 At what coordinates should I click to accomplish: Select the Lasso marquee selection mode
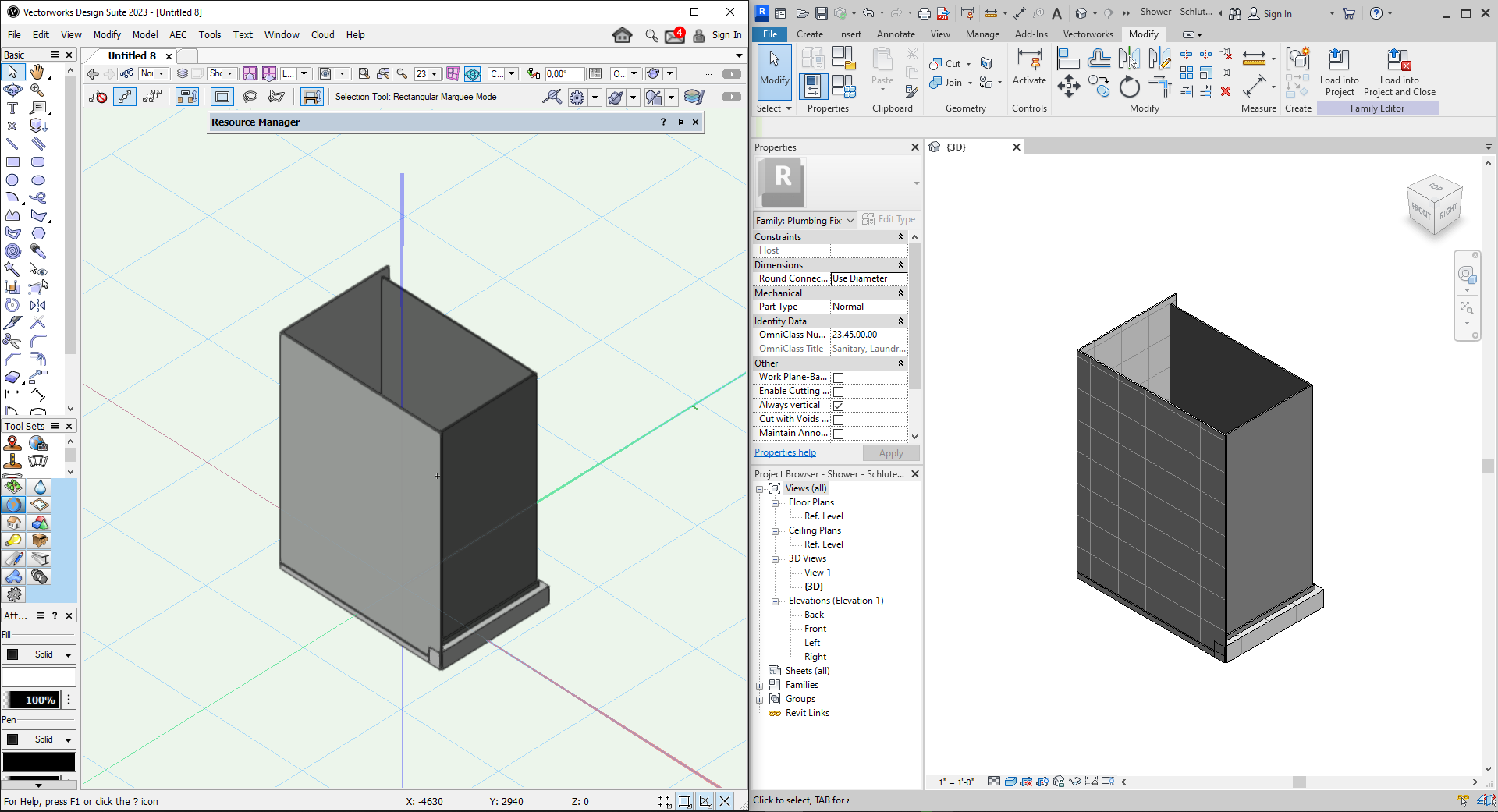click(x=250, y=97)
